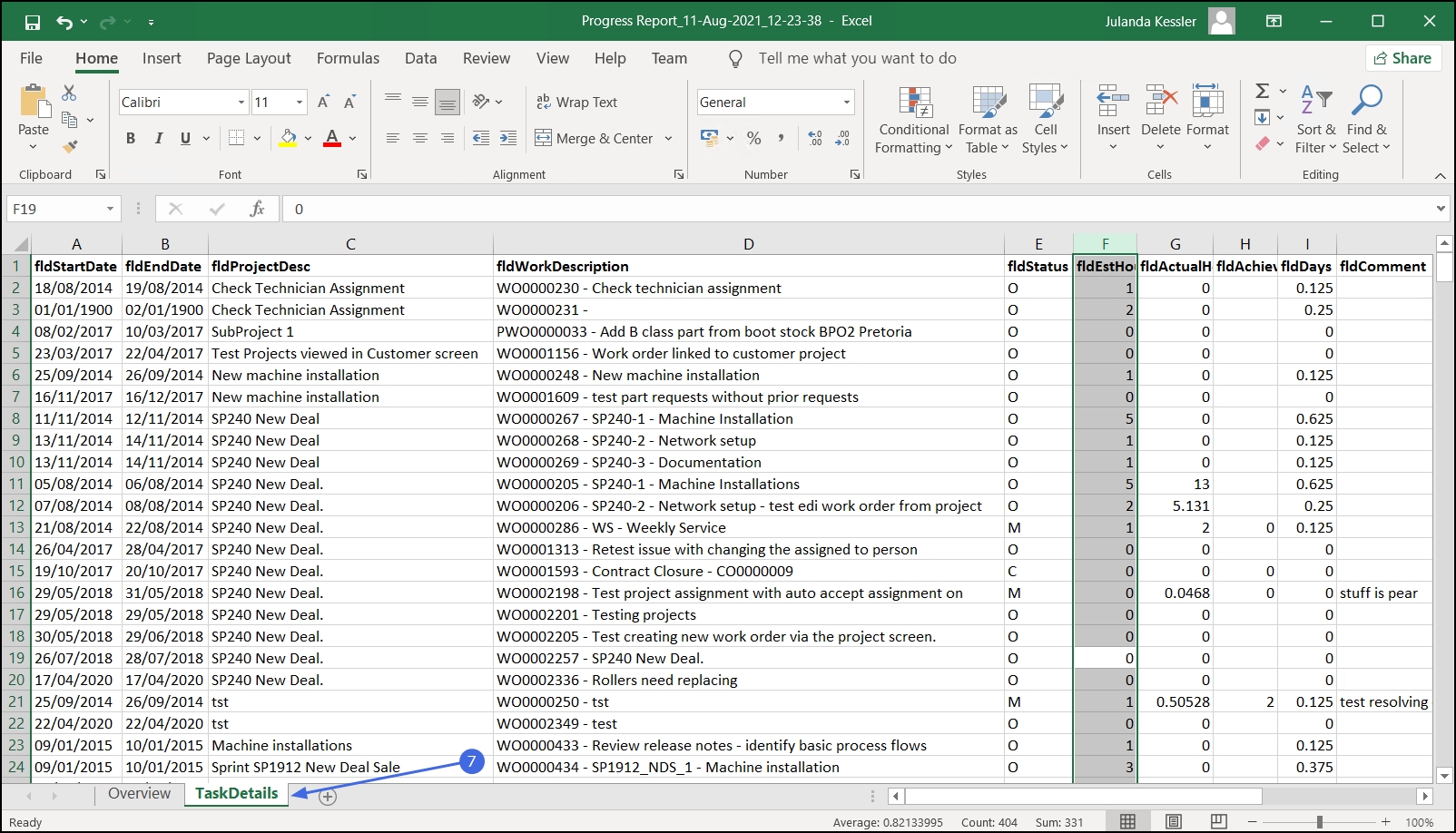Click the AutoSum sigma icon

point(1262,91)
